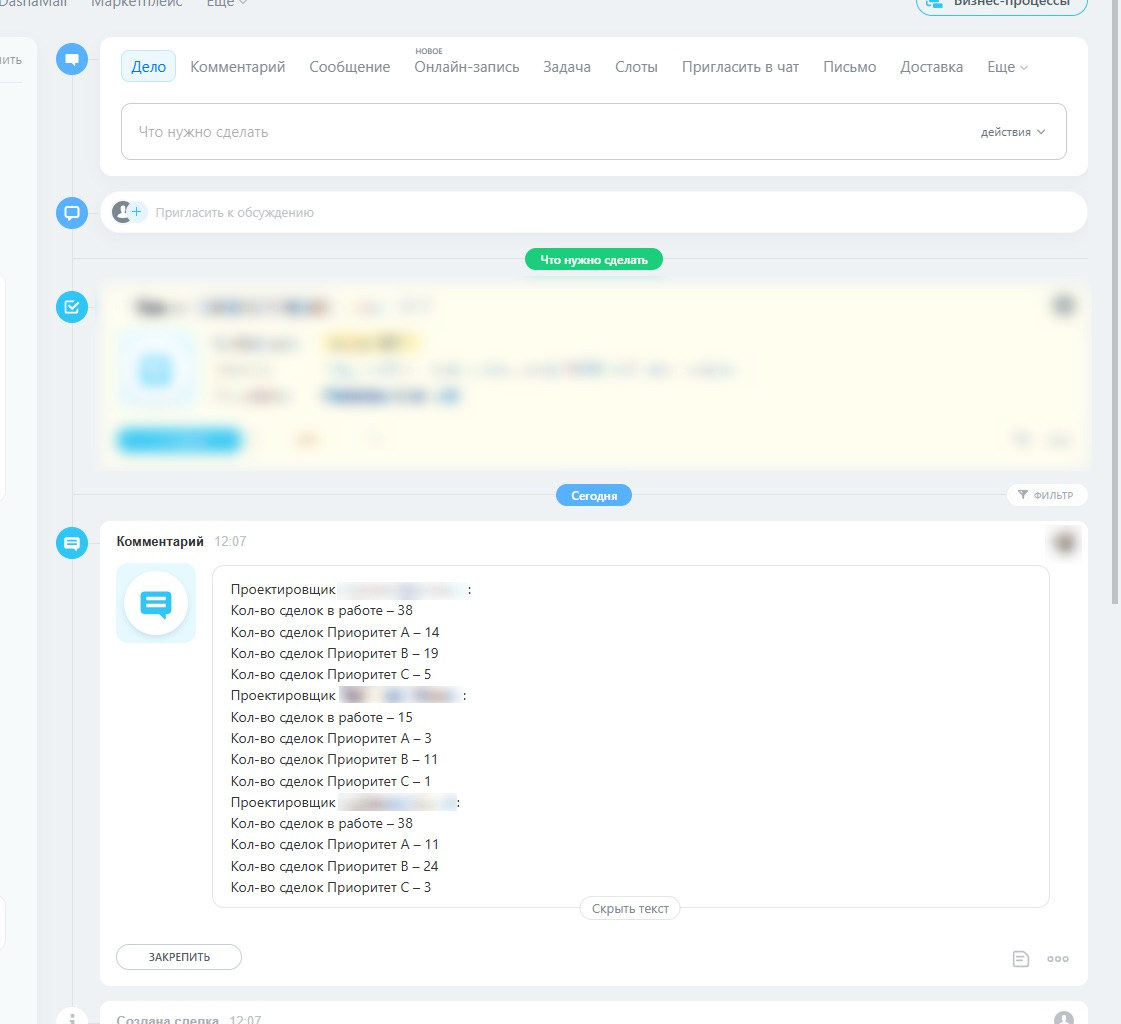The height and width of the screenshot is (1024, 1121).
Task: Click the green 'Что нужно сделать' label
Action: pyautogui.click(x=593, y=260)
